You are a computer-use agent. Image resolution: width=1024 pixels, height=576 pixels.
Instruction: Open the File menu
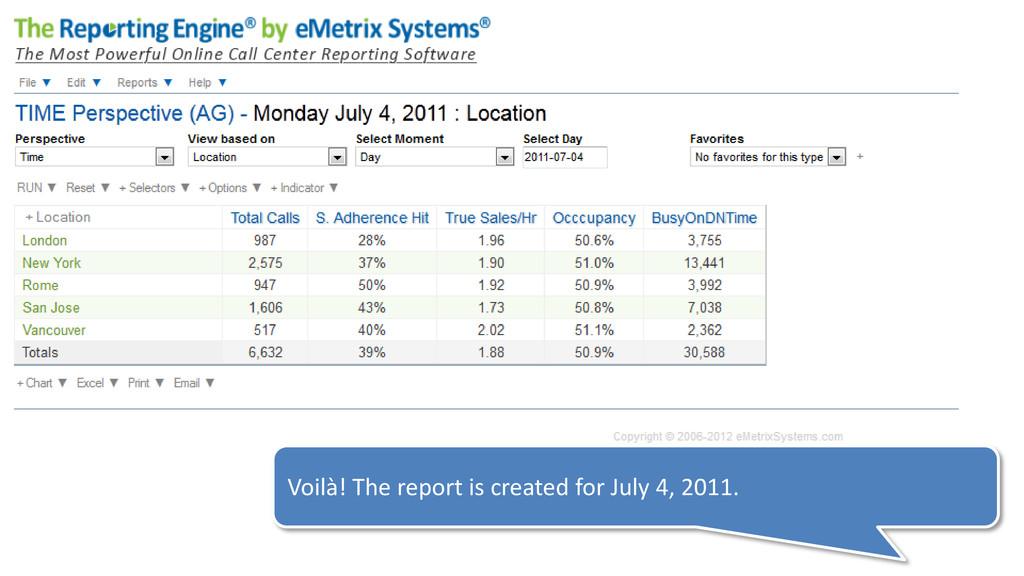35,83
